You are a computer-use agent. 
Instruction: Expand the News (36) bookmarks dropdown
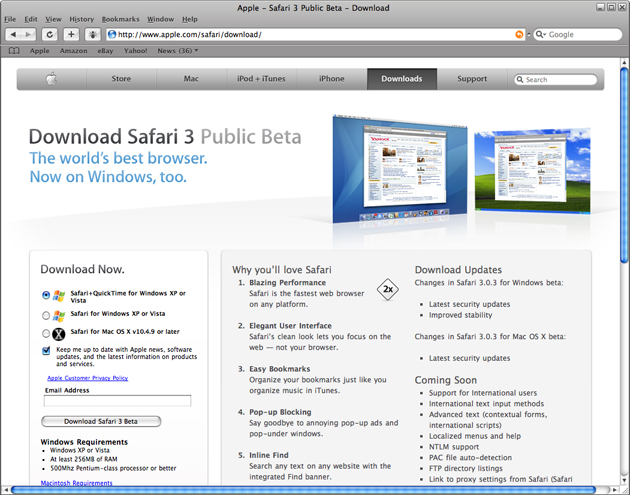[x=178, y=51]
